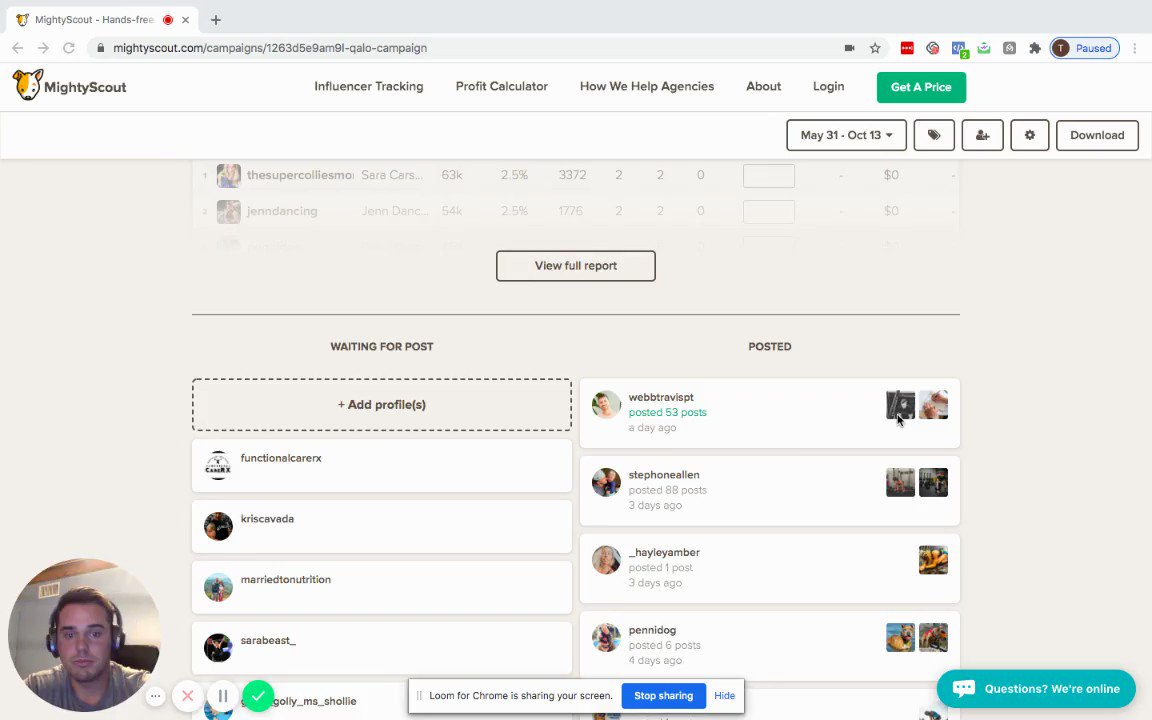The height and width of the screenshot is (720, 1152).
Task: Click the Login link
Action: 828,86
